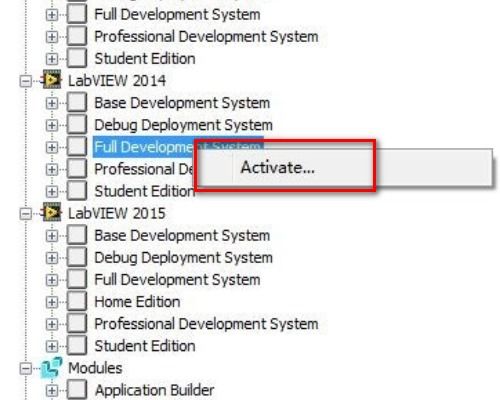This screenshot has width=500, height=400.
Task: Select LabVIEW 2015 Professional Development System
Action: coord(206,324)
